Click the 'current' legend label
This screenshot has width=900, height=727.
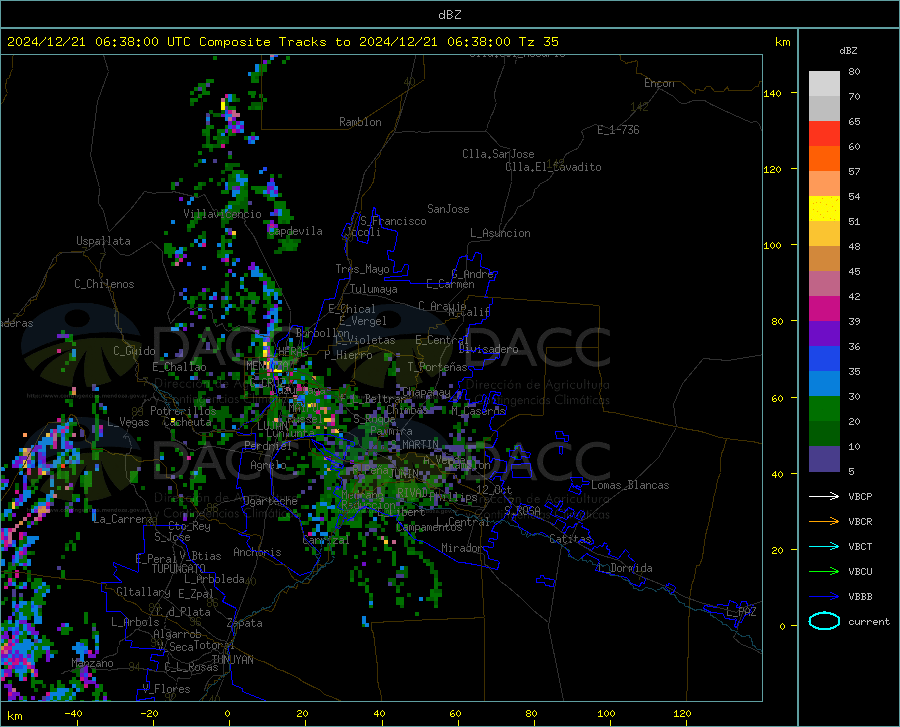[869, 621]
